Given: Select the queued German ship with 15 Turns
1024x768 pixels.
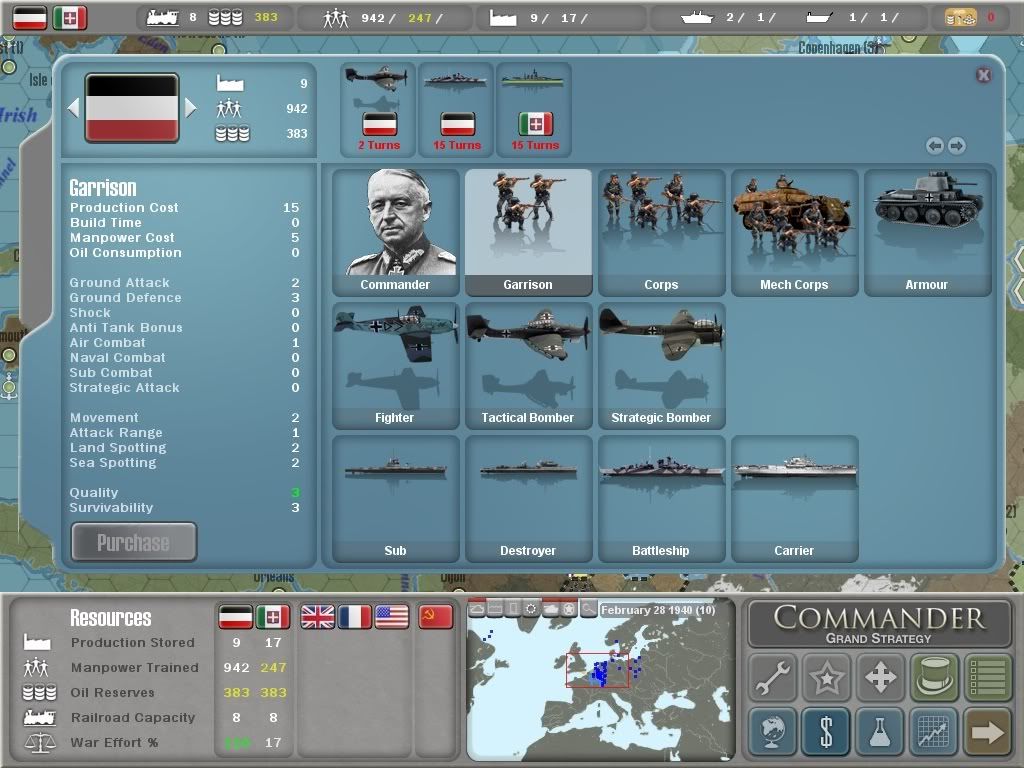Looking at the screenshot, I should pyautogui.click(x=456, y=110).
